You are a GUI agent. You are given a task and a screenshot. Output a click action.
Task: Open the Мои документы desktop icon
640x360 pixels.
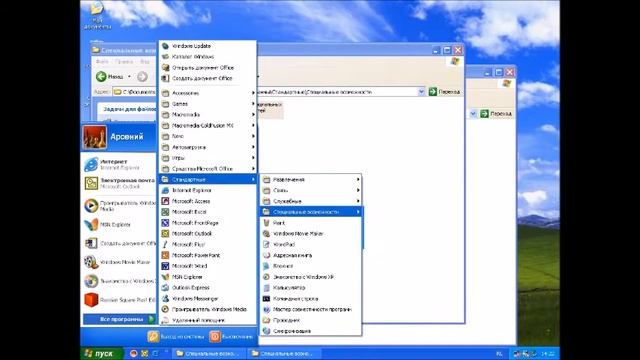pos(97,15)
